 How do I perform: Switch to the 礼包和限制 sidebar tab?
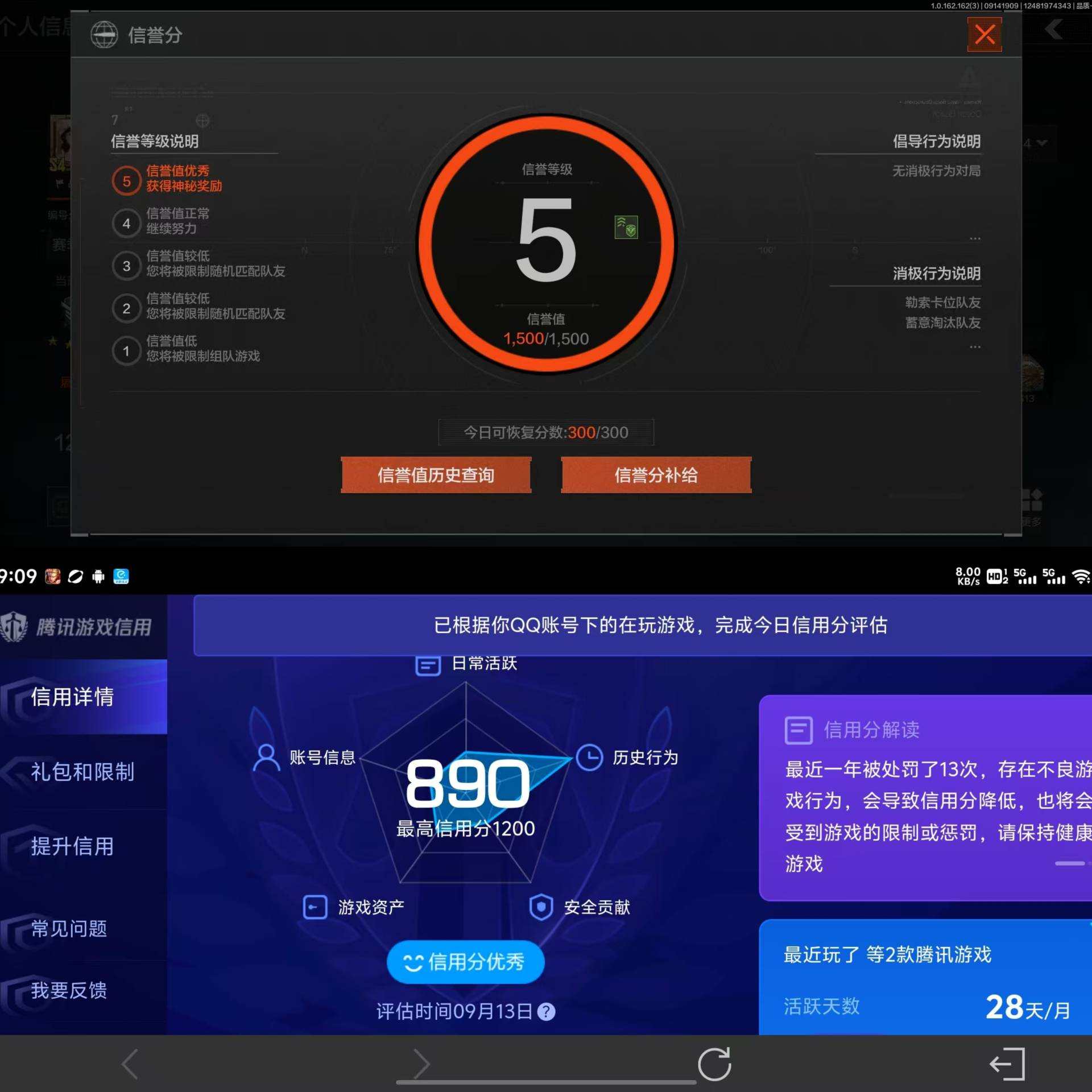pyautogui.click(x=82, y=772)
